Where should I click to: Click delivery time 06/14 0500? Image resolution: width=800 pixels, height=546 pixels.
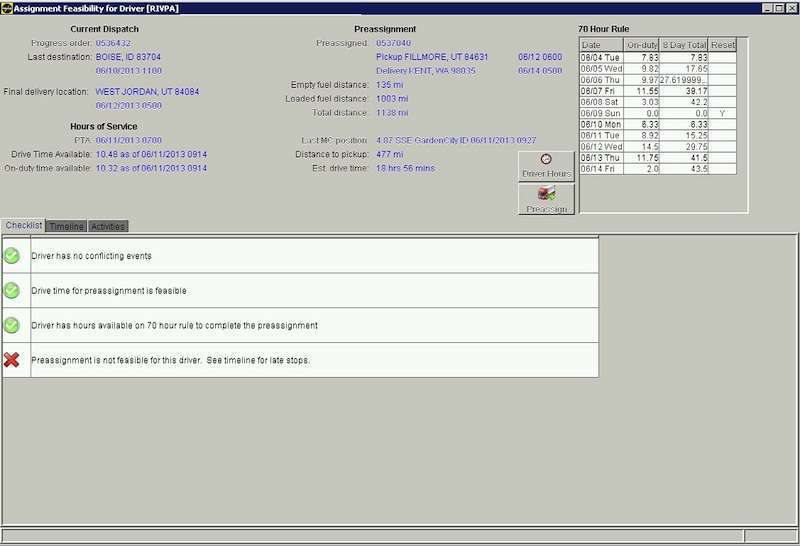pyautogui.click(x=540, y=71)
